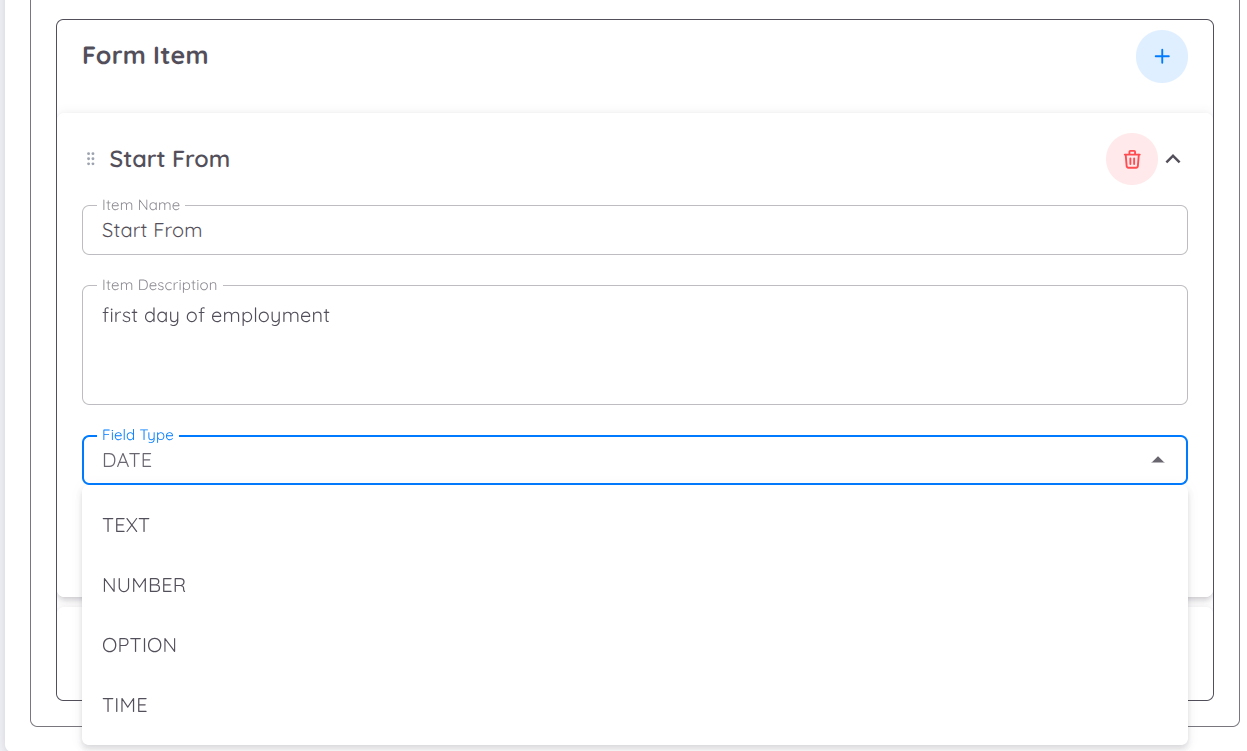Click into the Item Description text area
1247x751 pixels.
(x=634, y=360)
